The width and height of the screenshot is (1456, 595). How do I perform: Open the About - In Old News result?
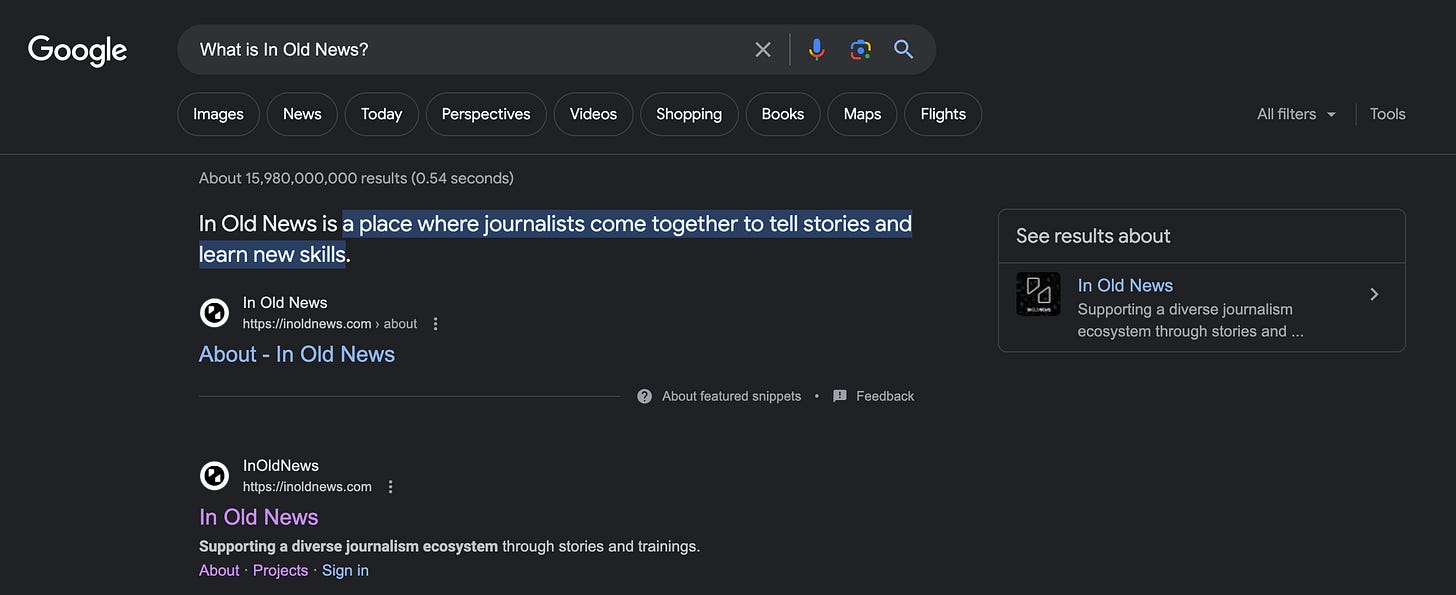coord(296,354)
